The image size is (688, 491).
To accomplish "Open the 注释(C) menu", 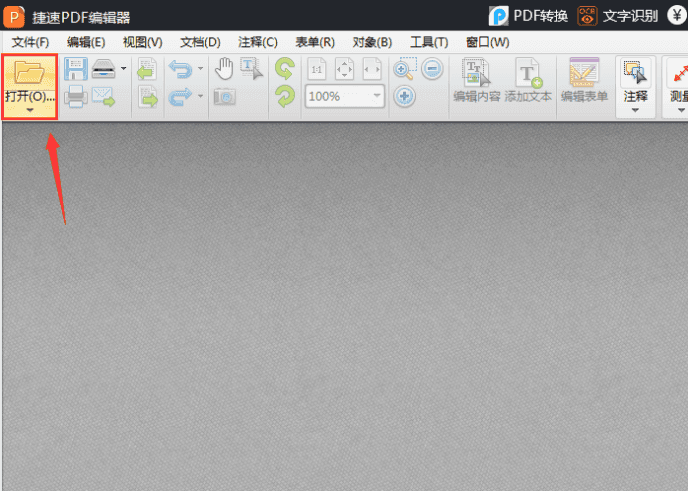I will 258,42.
